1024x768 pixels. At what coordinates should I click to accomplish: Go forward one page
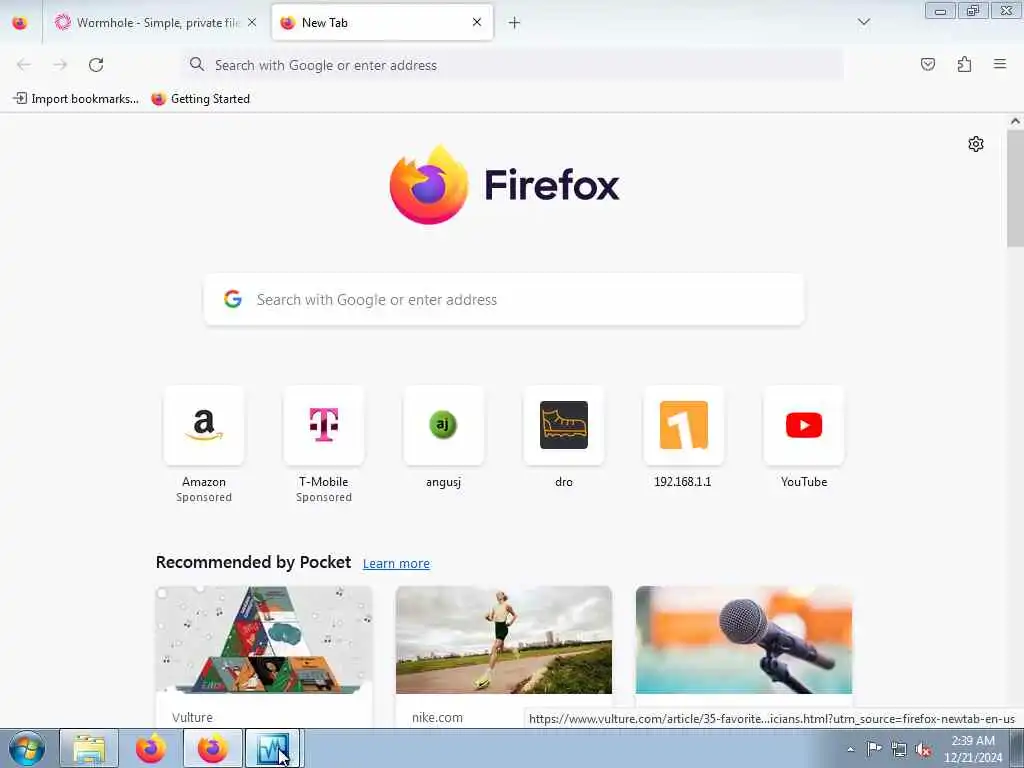[x=60, y=65]
